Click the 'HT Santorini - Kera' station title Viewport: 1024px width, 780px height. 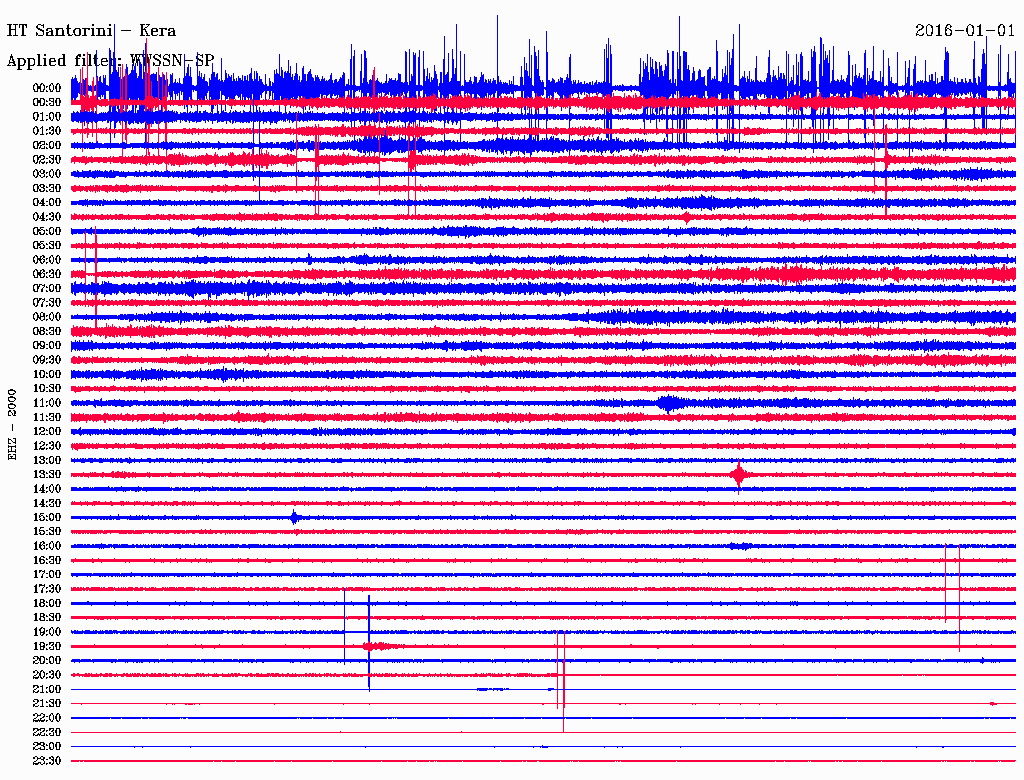[91, 30]
